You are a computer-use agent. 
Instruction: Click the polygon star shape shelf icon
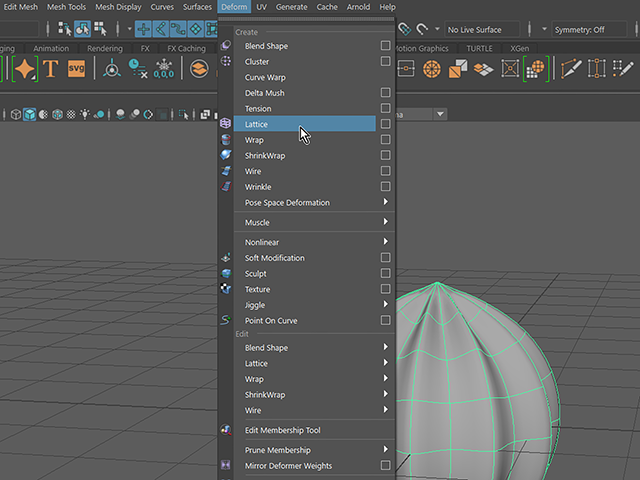pyautogui.click(x=25, y=69)
